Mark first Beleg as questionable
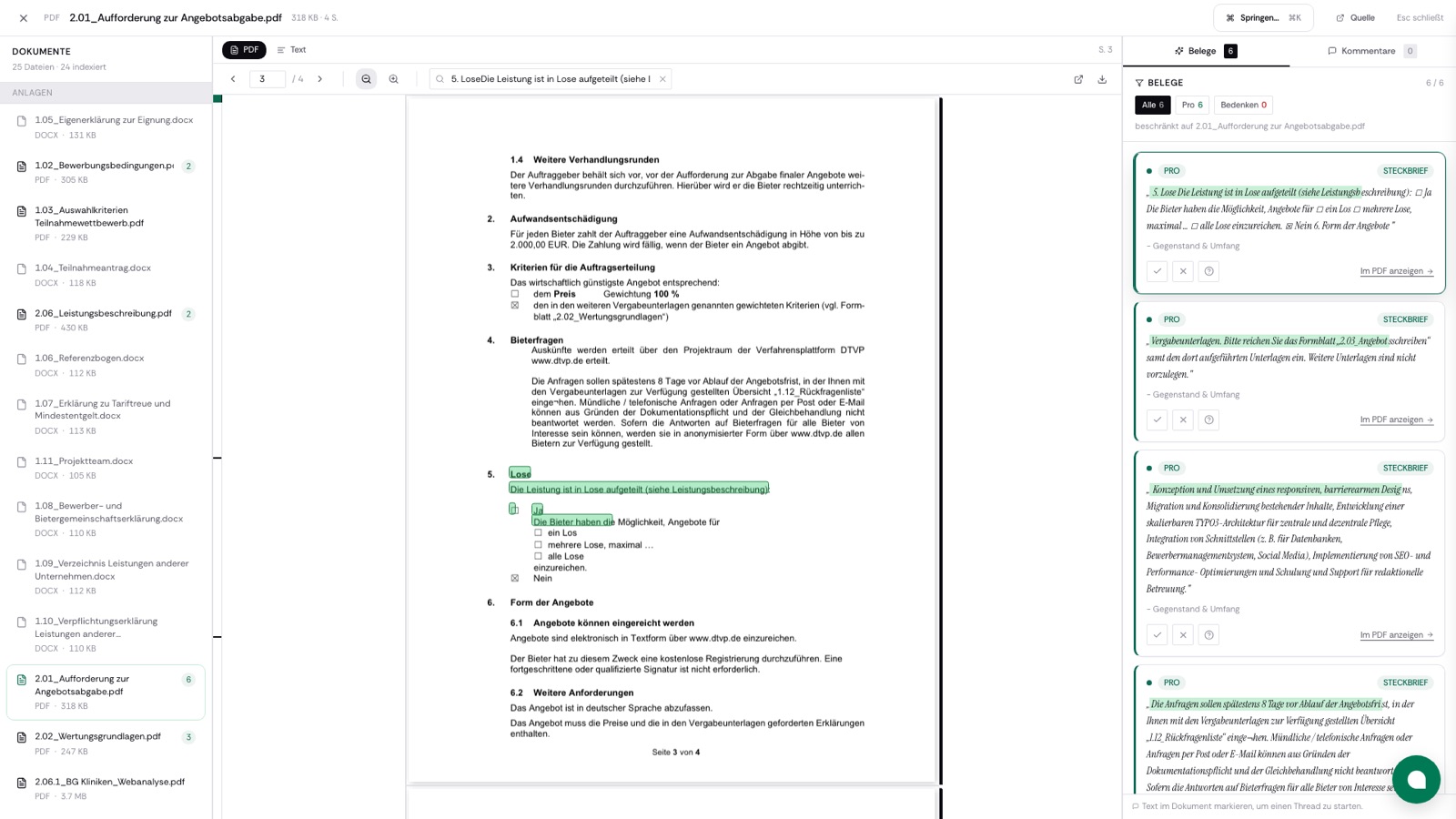Viewport: 1456px width, 819px height. click(x=1208, y=271)
